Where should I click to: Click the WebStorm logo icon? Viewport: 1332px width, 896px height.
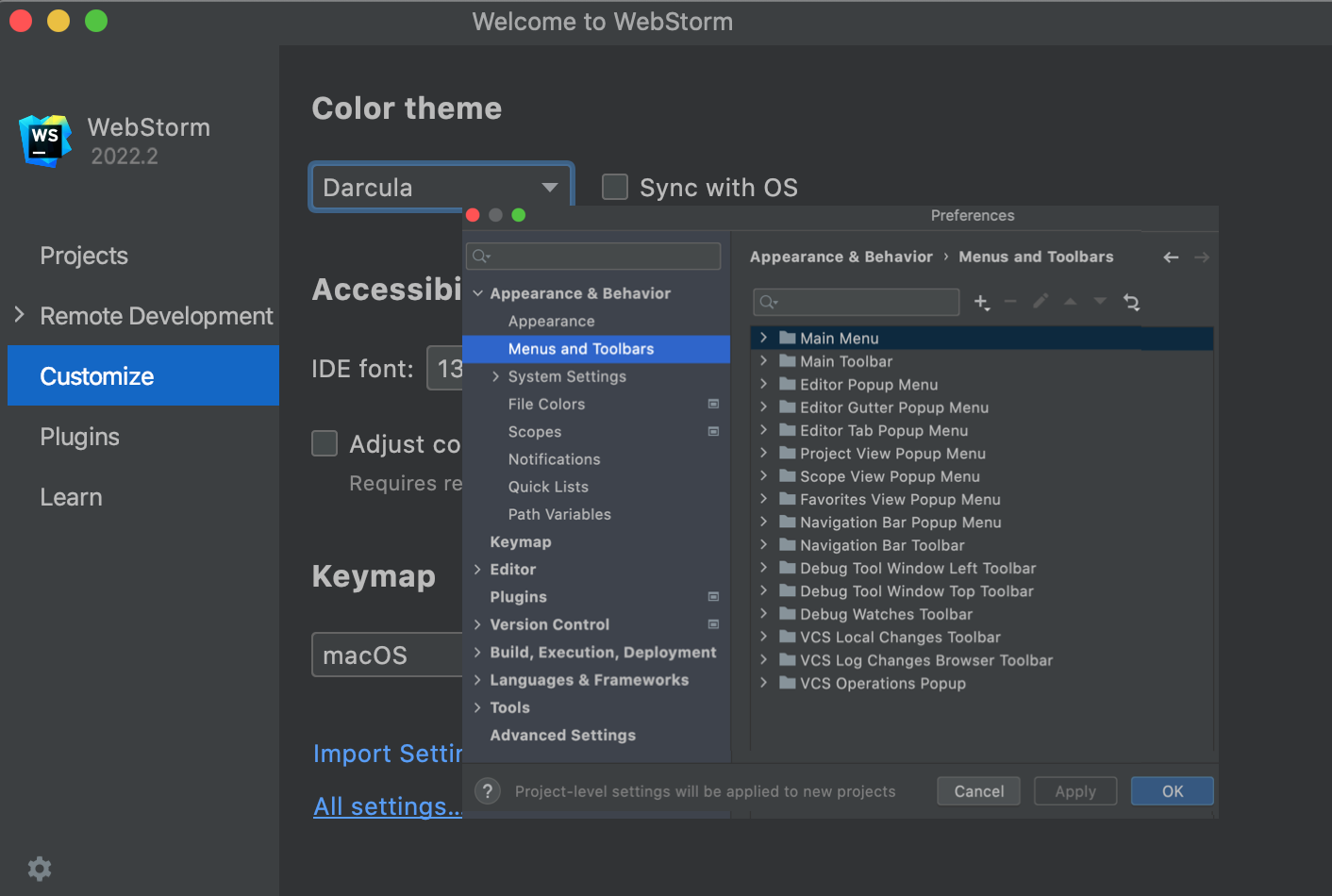coord(45,141)
